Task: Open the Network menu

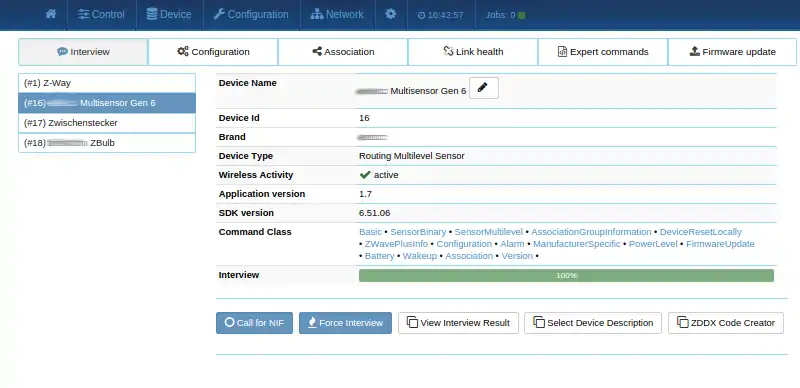Action: point(337,14)
